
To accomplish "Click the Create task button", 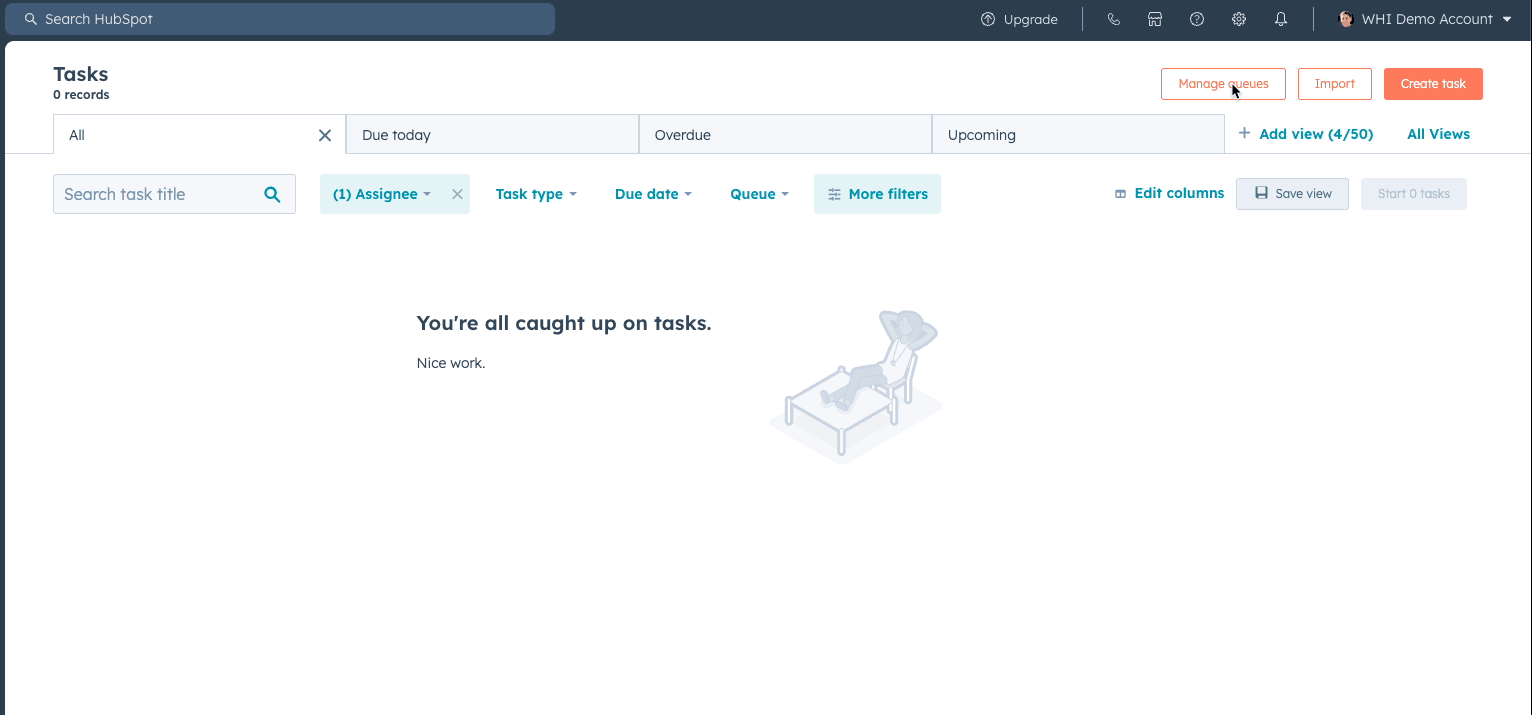I will pyautogui.click(x=1433, y=84).
